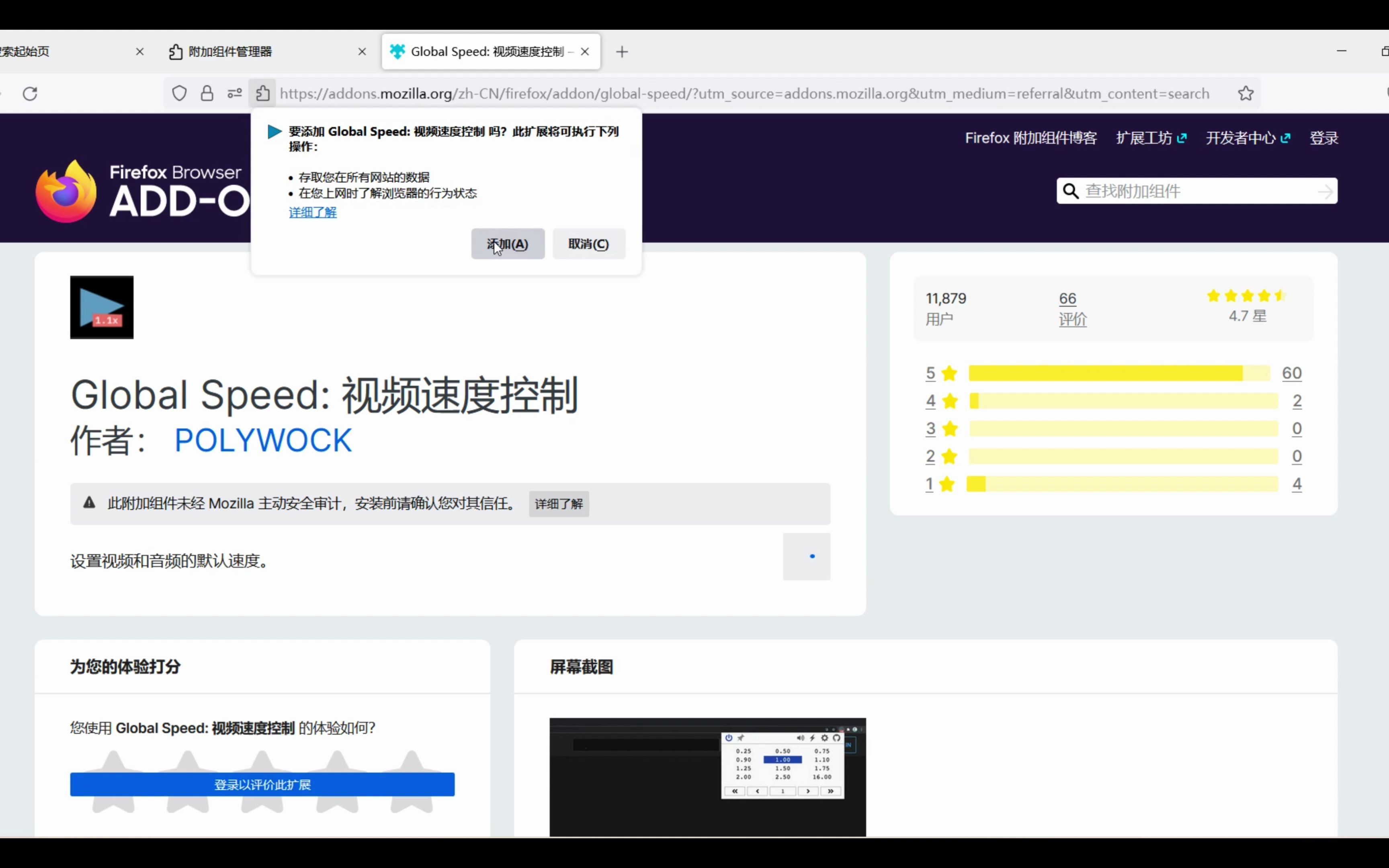Click 设置视频和音频的默认速度 description
This screenshot has width=1389, height=868.
tap(169, 561)
